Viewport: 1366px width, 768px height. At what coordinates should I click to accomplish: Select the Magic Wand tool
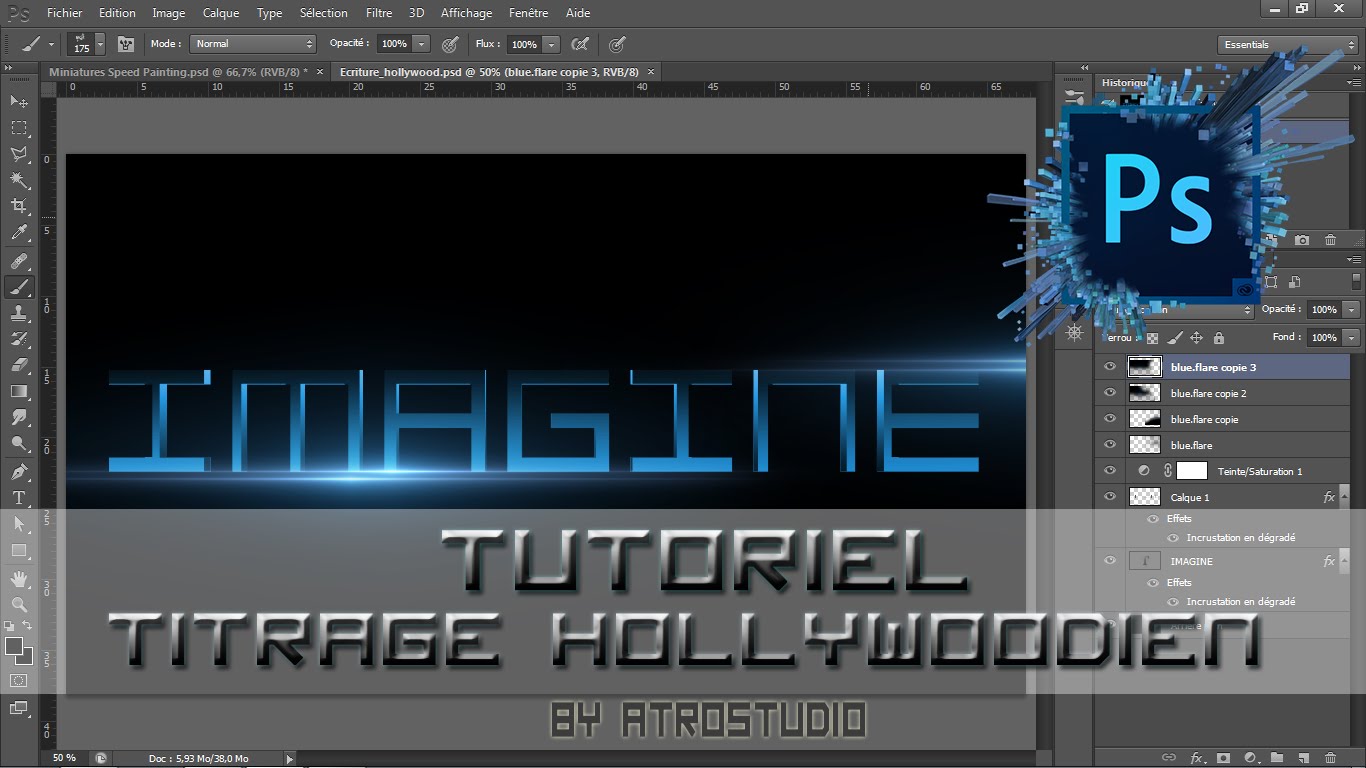(19, 180)
